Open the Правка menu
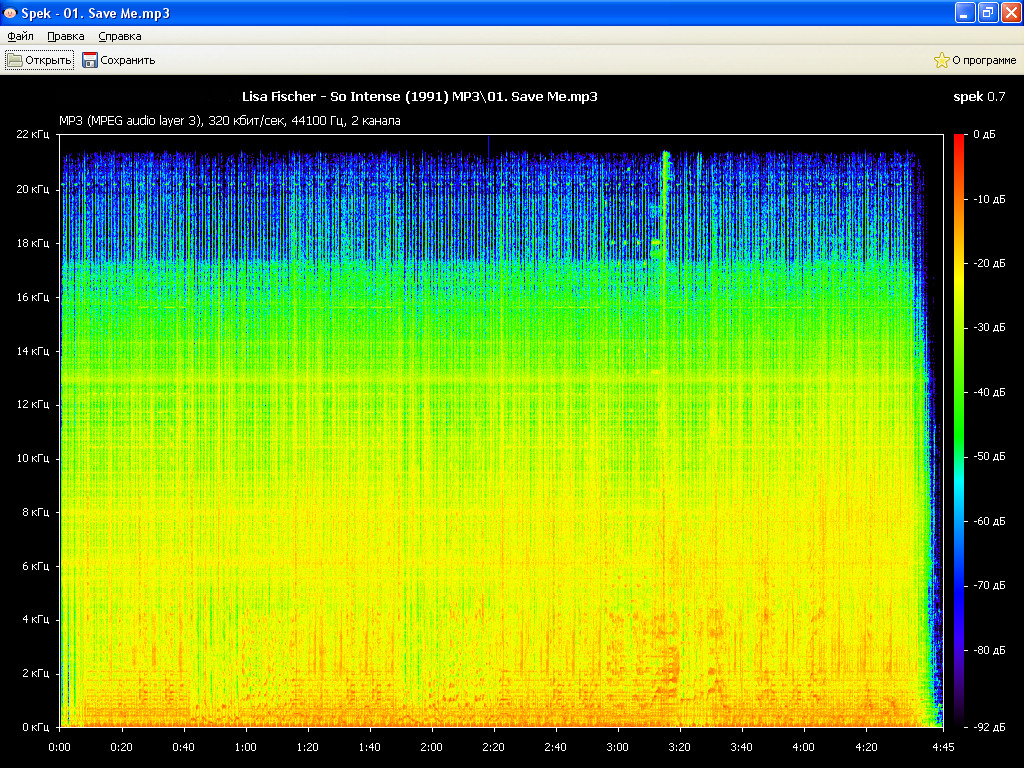The width and height of the screenshot is (1024, 768). (x=66, y=36)
